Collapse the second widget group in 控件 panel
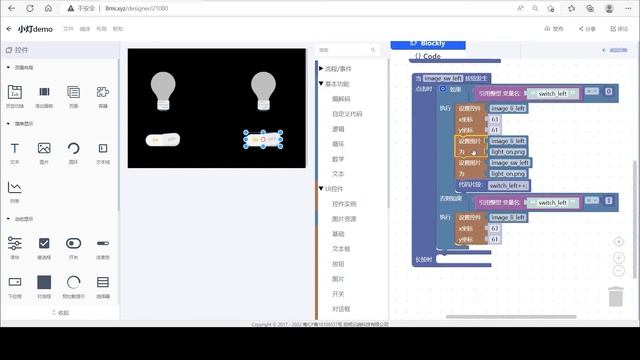The height and width of the screenshot is (360, 640). pos(8,123)
